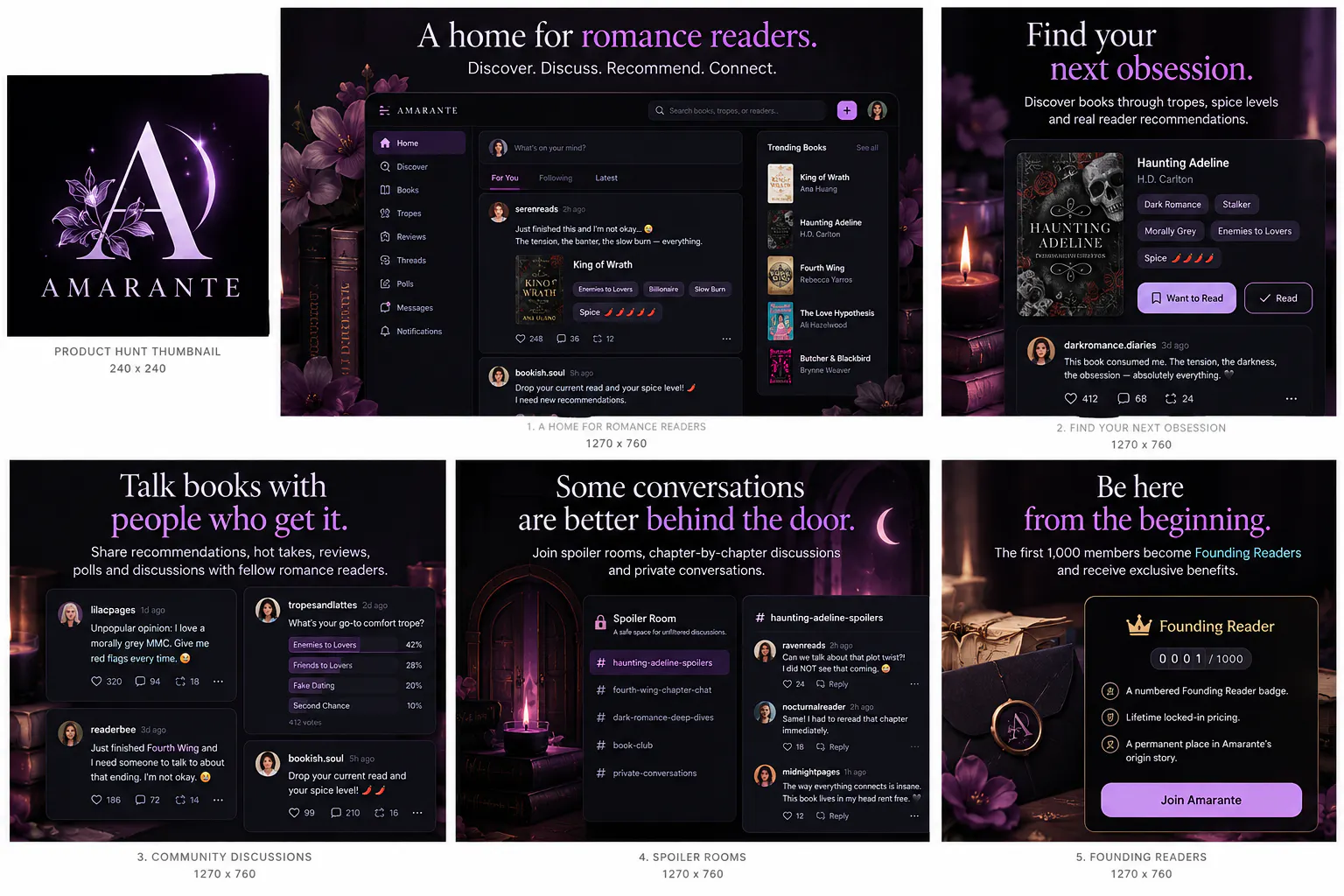Click the Slow Burn trope tag

(710, 290)
